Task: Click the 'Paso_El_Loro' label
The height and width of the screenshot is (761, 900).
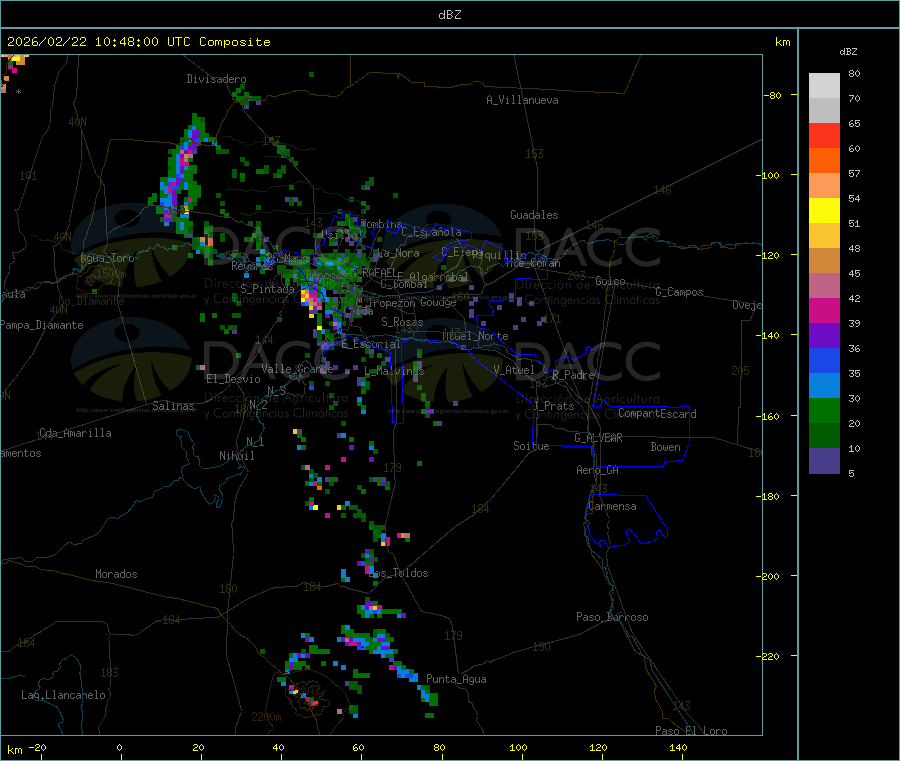Action: pos(691,731)
